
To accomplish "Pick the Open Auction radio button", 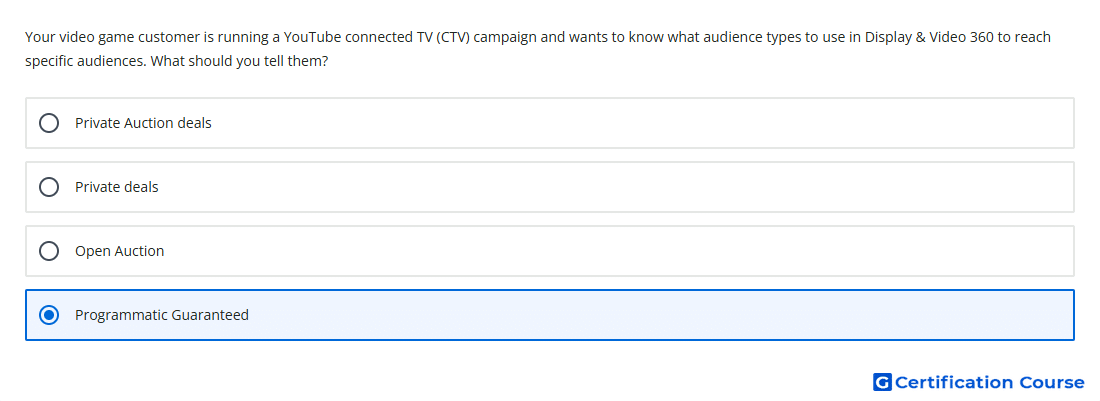I will click(48, 251).
